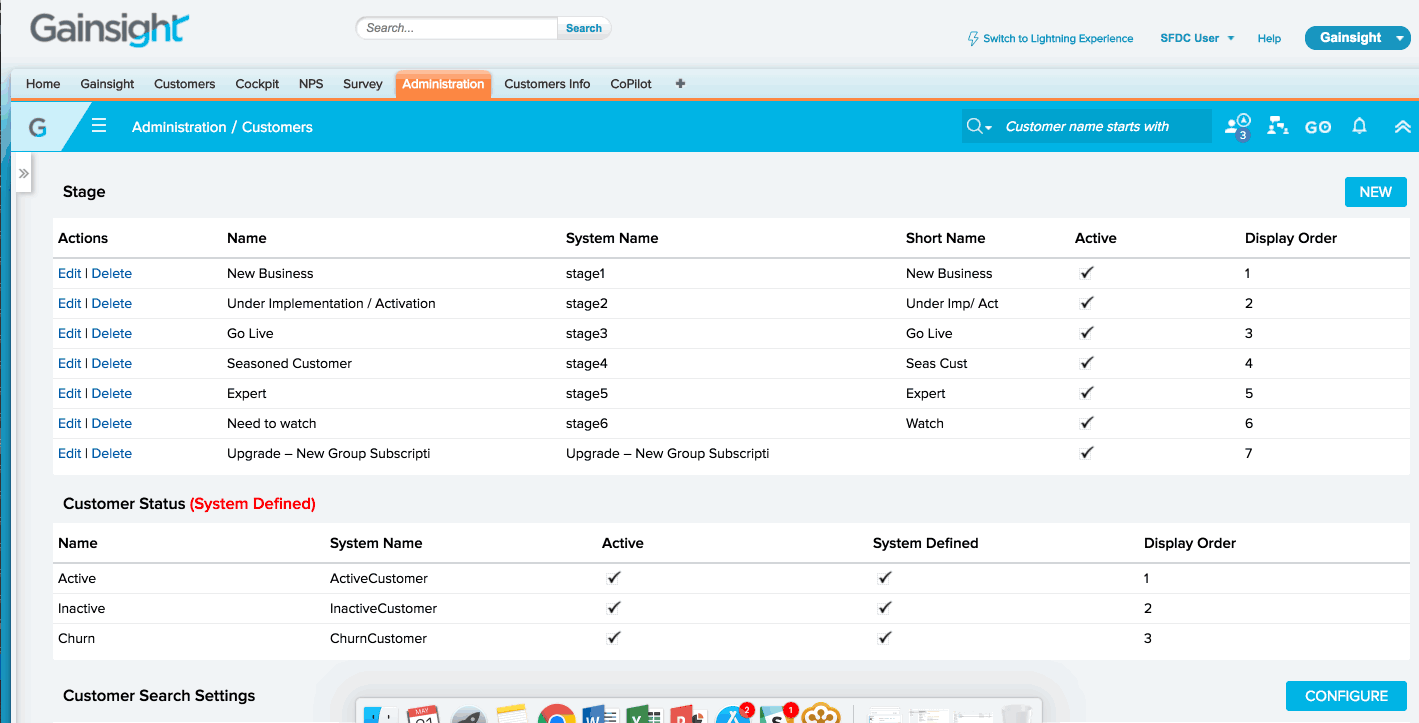Open Microsoft Word from the dock
Viewport: 1419px width, 723px height.
599,715
